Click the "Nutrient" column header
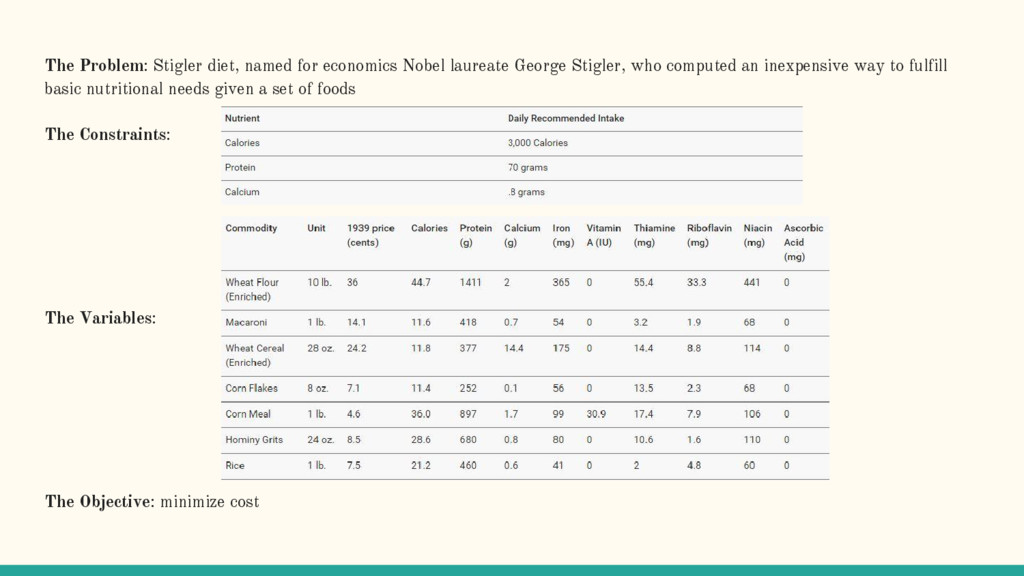Screen dimensions: 1024x576 [242, 118]
